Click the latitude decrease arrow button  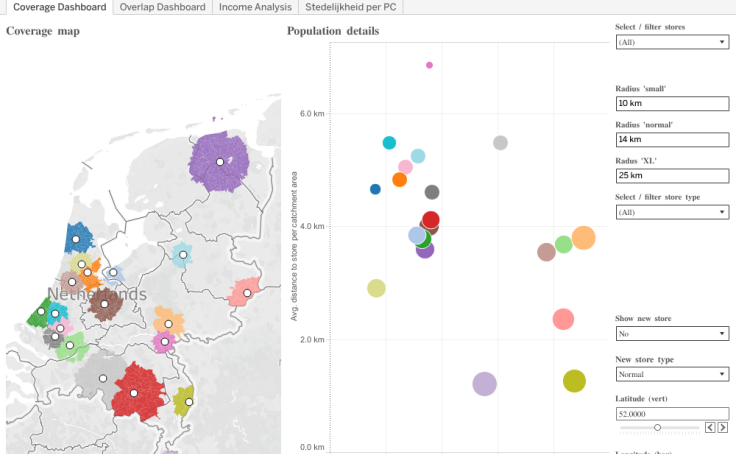[710, 427]
